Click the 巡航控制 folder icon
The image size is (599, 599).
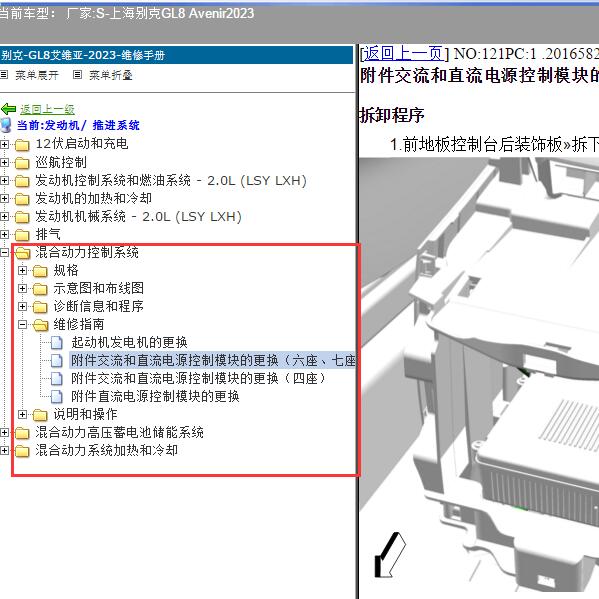(x=22, y=163)
